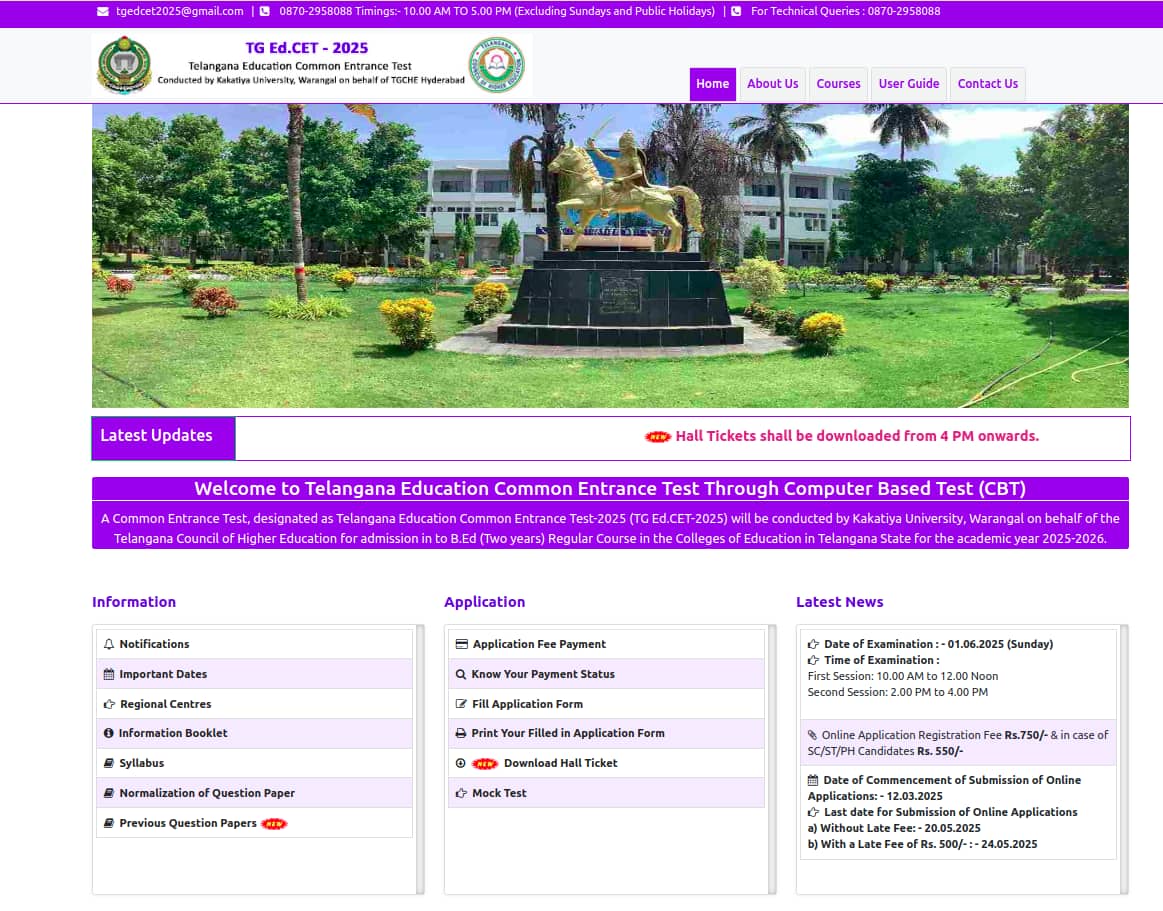Click the Latest News panel scrollbar
Screen dimensions: 1163x911
(1124, 760)
